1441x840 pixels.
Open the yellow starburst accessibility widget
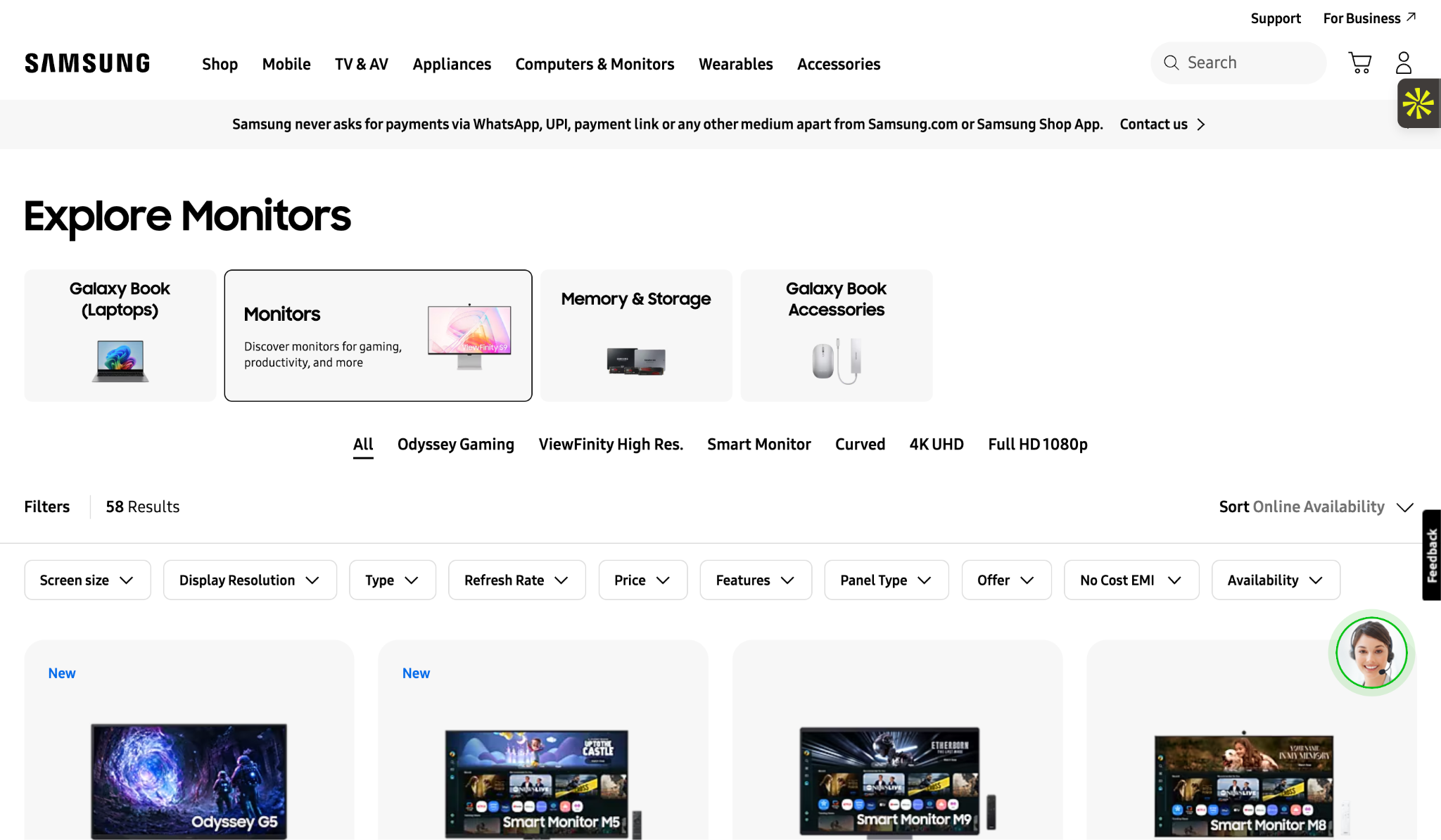coord(1418,103)
